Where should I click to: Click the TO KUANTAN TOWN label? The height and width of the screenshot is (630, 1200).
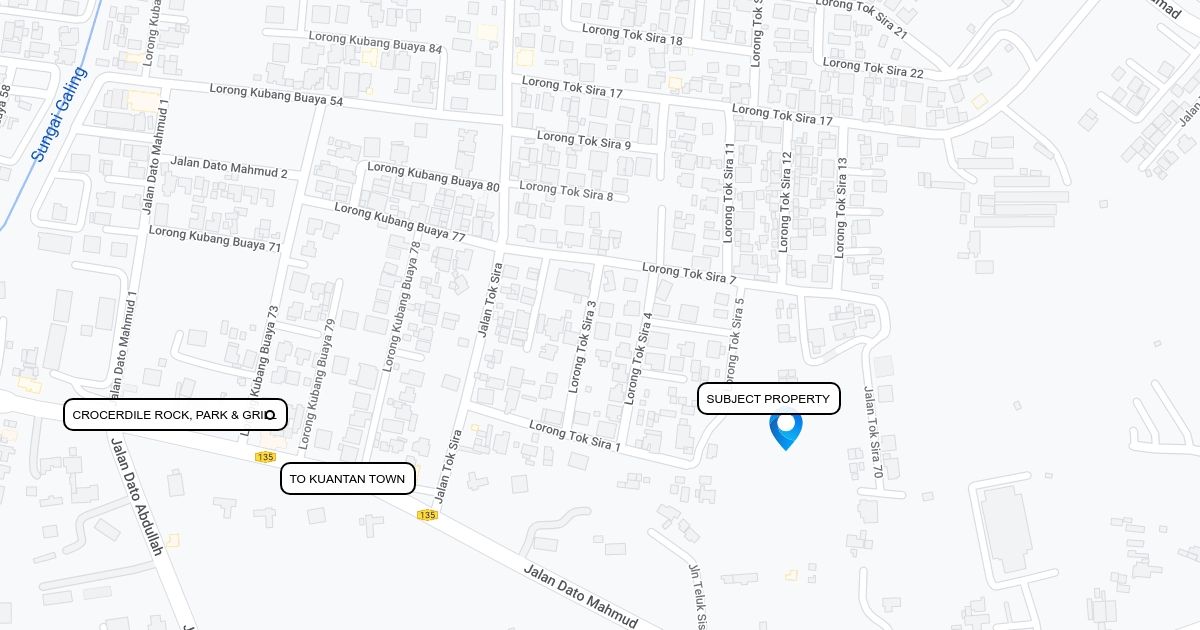[x=348, y=479]
